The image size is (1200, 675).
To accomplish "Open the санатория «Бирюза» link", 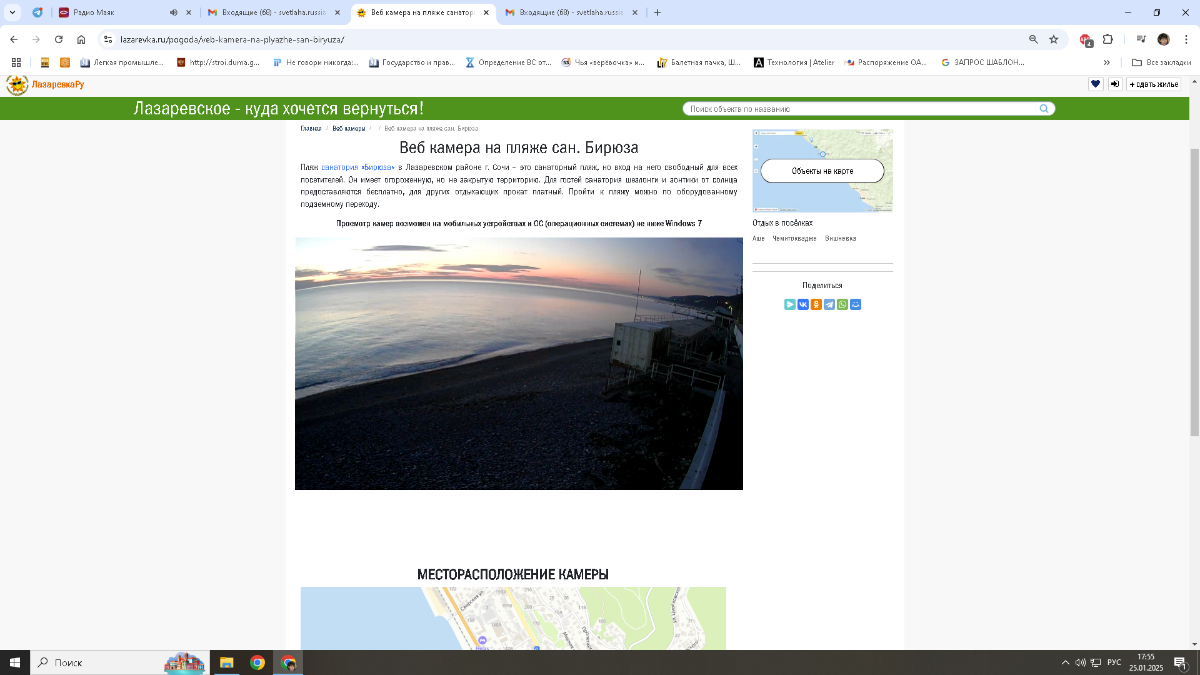I will (x=358, y=166).
